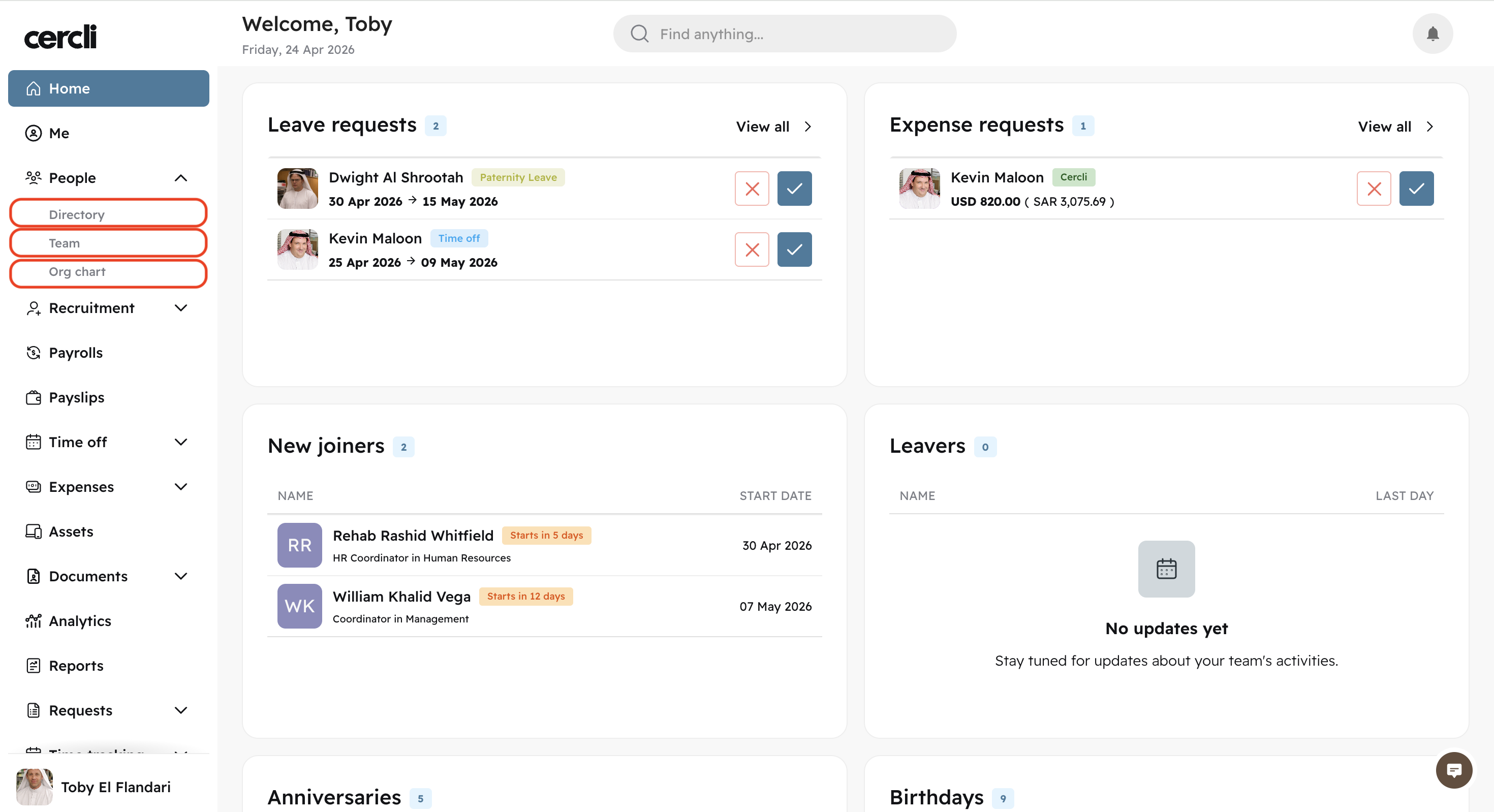Click the notification bell icon
This screenshot has height=812, width=1494.
pyautogui.click(x=1432, y=34)
